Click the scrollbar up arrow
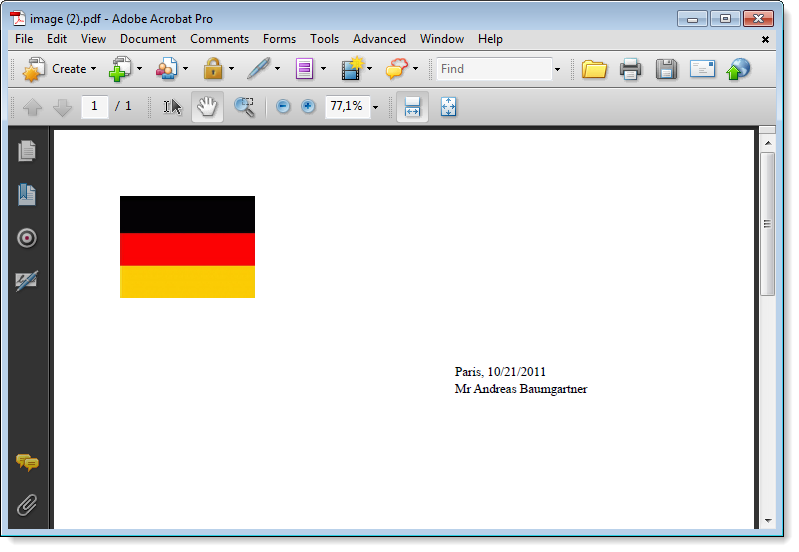This screenshot has width=799, height=552. point(767,144)
